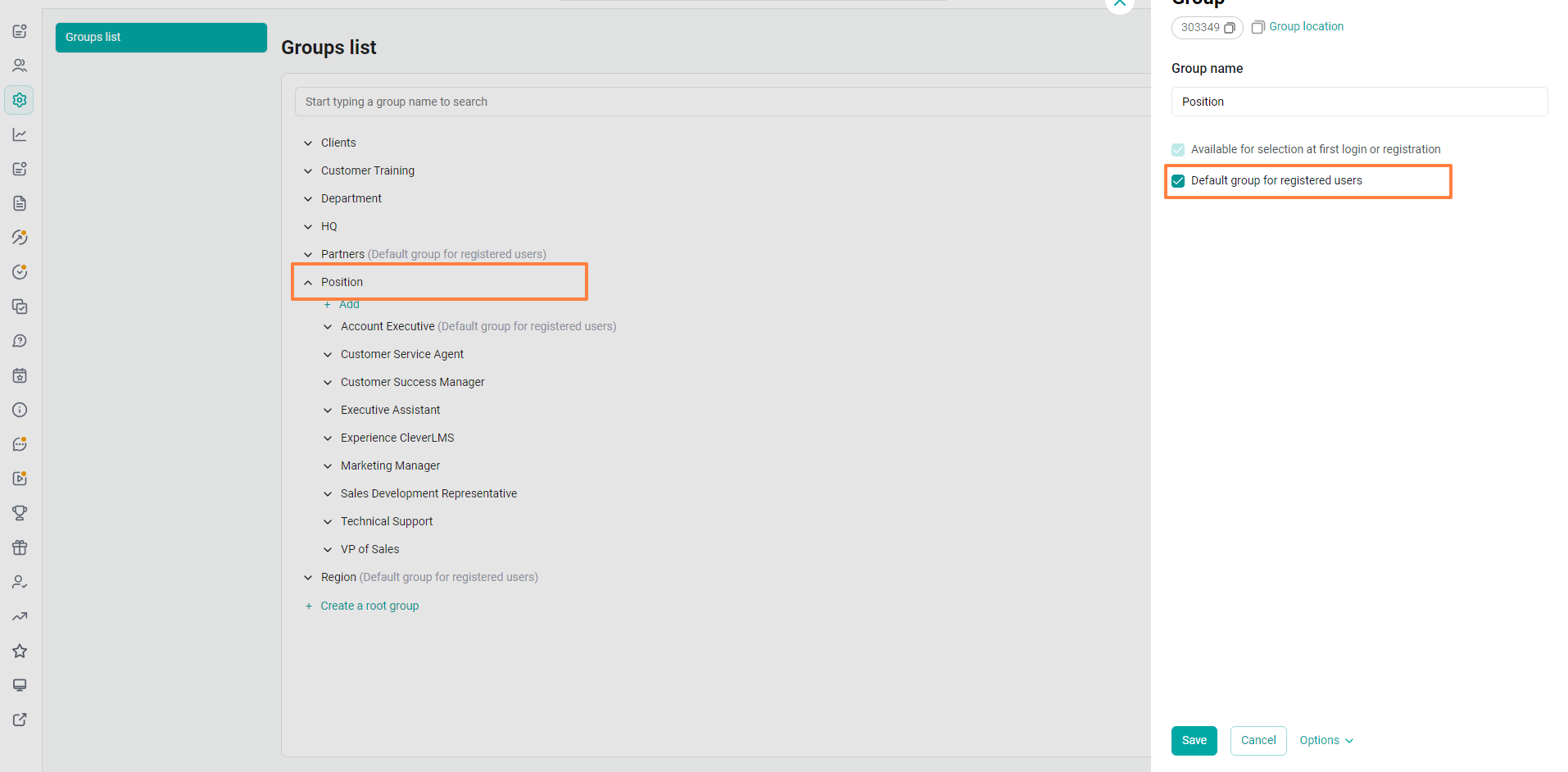Screen dimensions: 1568x772
Task: Copy the group ID 303349
Action: (1229, 28)
